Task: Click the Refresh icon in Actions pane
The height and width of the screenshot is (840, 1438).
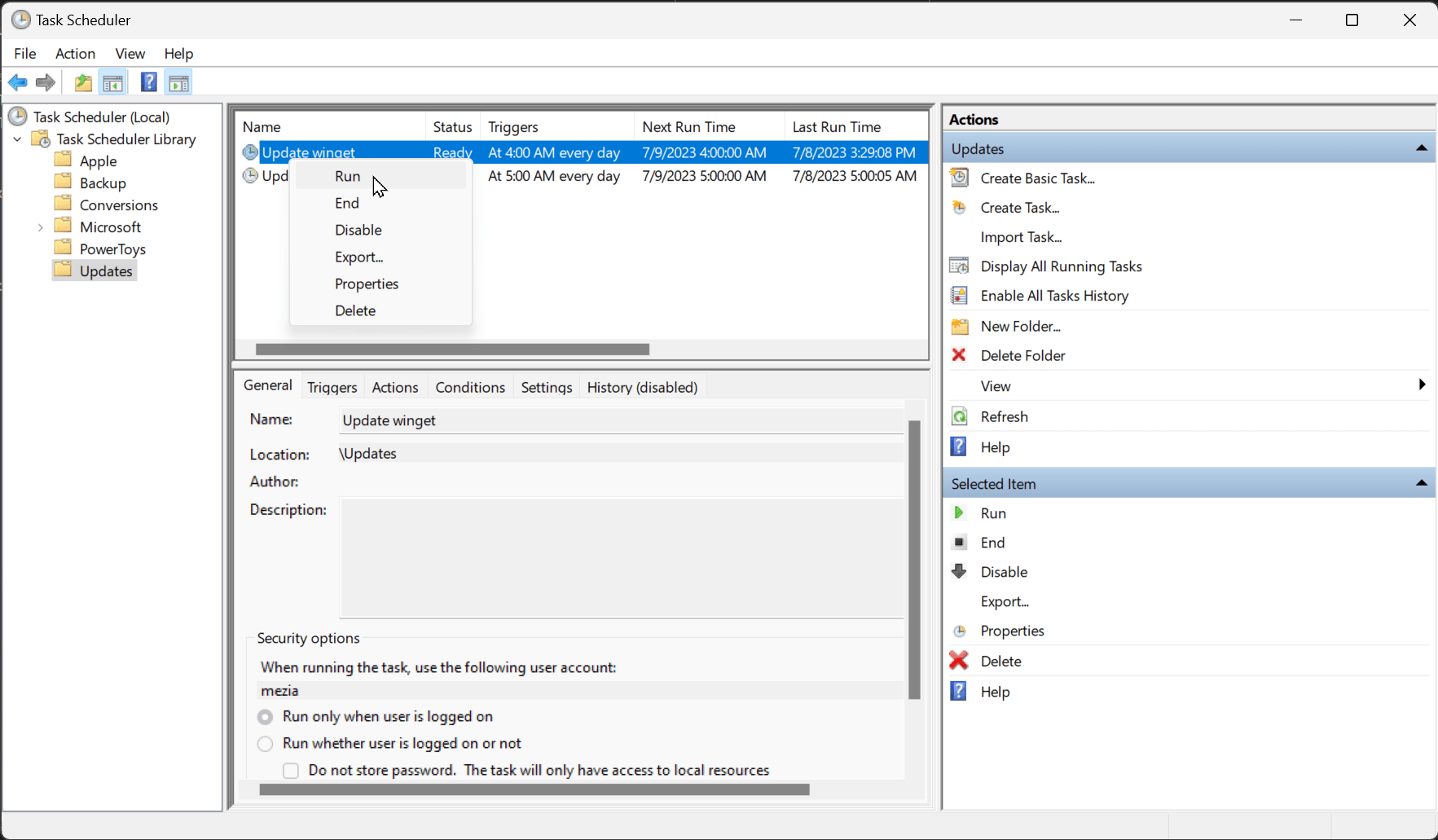Action: pos(960,416)
